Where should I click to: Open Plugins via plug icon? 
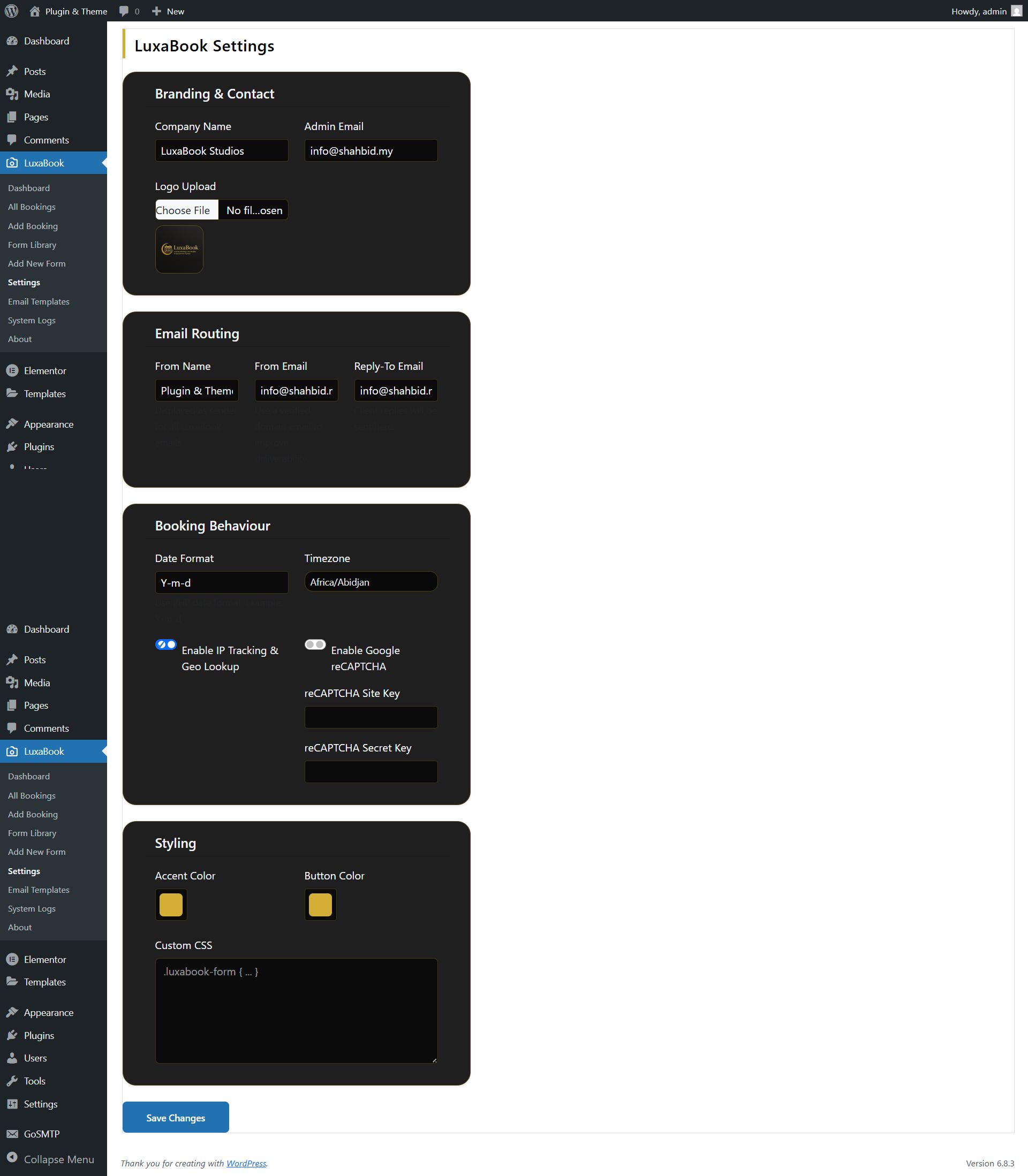coord(12,1036)
